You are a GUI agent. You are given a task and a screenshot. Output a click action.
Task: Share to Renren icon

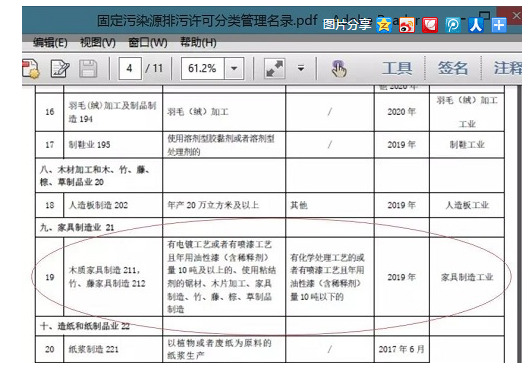pyautogui.click(x=476, y=25)
